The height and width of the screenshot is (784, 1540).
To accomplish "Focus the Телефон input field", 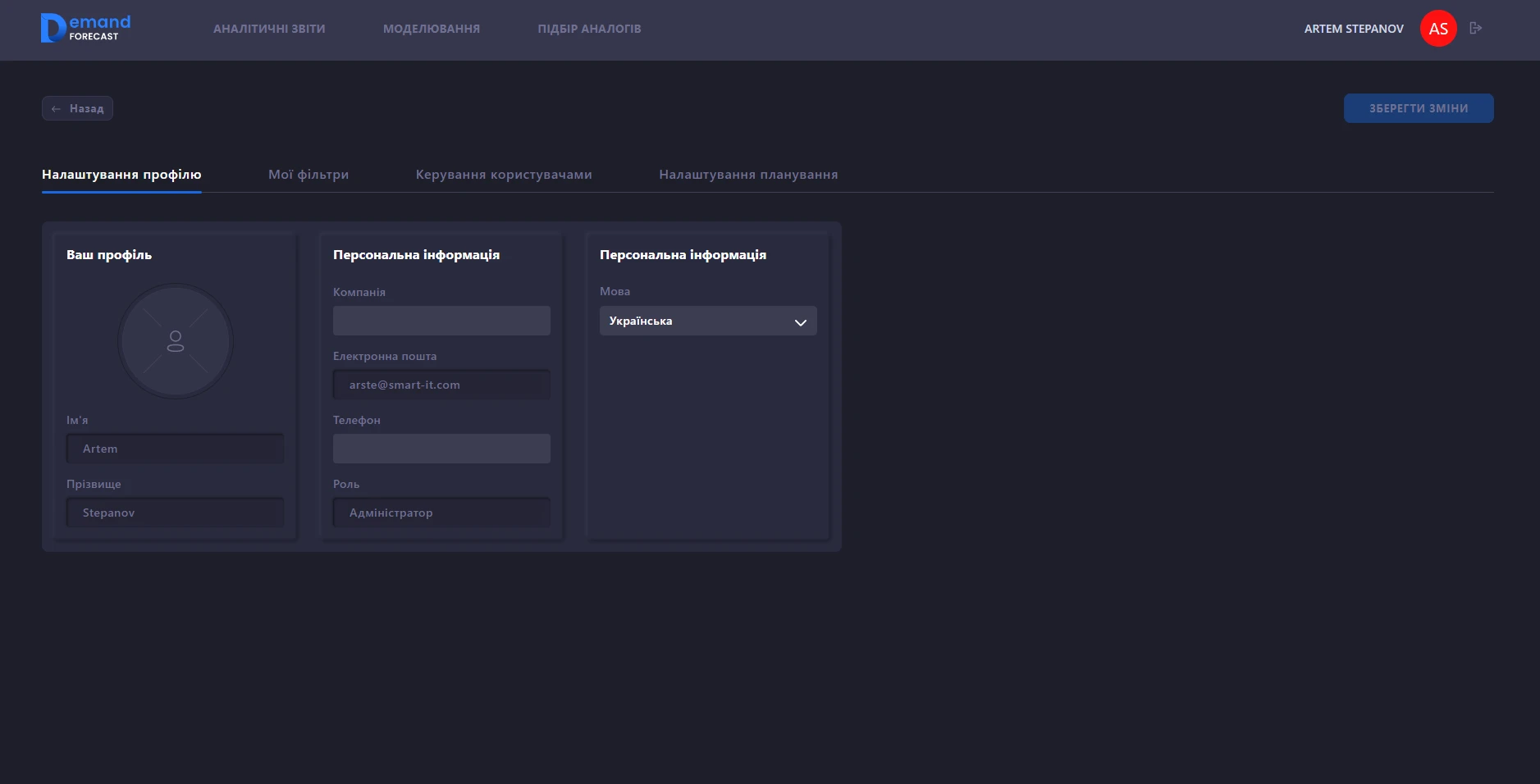I will click(x=441, y=449).
